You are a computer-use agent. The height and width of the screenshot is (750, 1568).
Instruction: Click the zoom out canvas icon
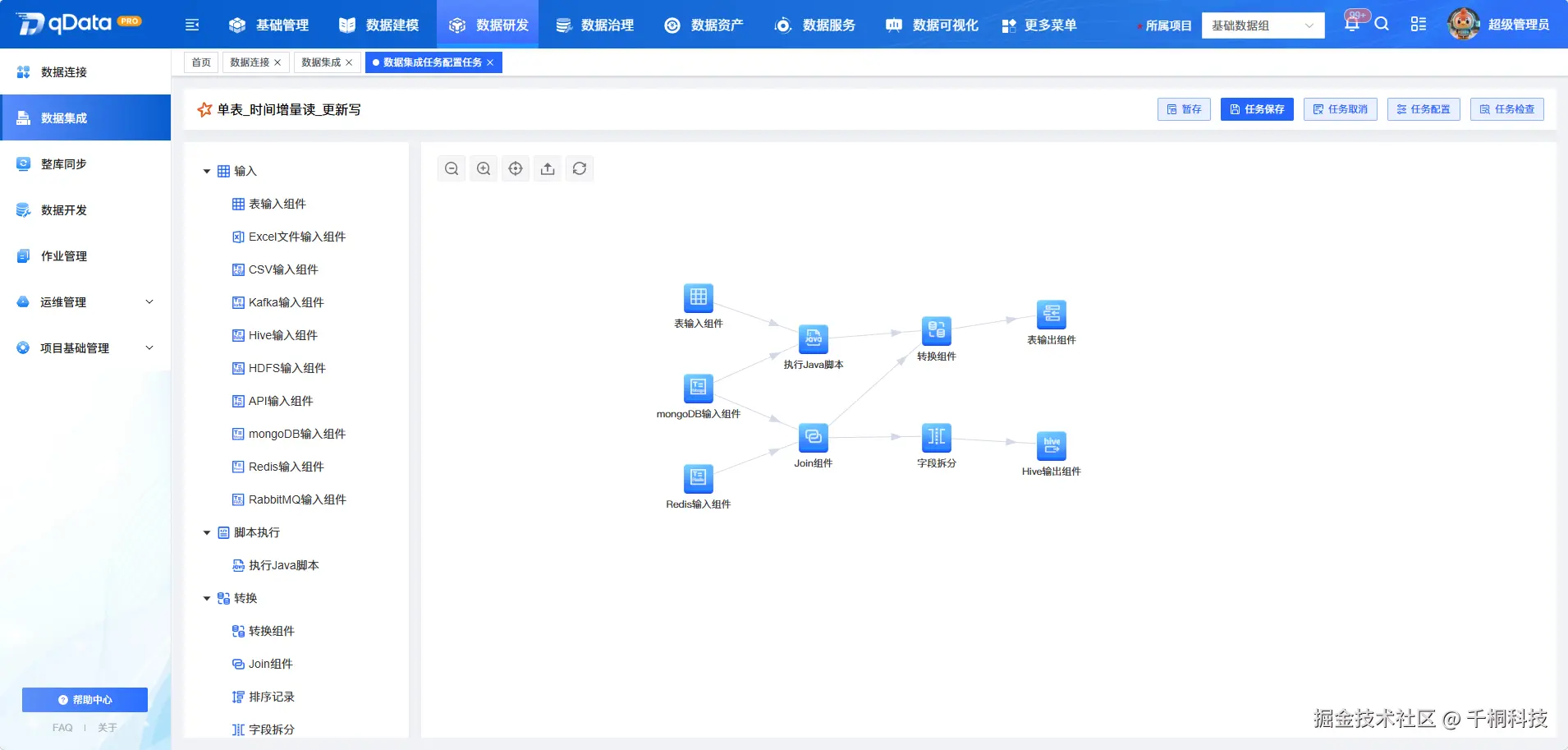[x=452, y=168]
